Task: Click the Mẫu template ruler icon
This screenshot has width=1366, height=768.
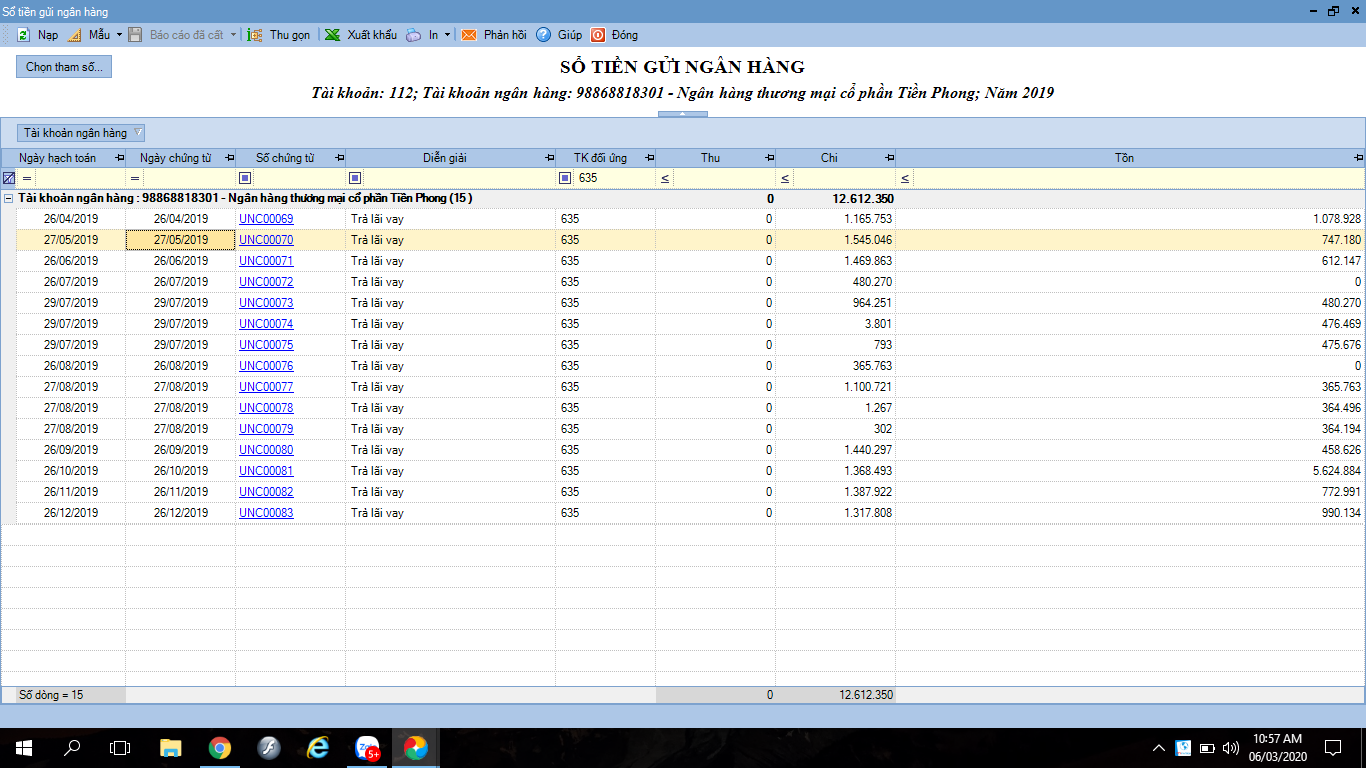Action: pos(74,35)
